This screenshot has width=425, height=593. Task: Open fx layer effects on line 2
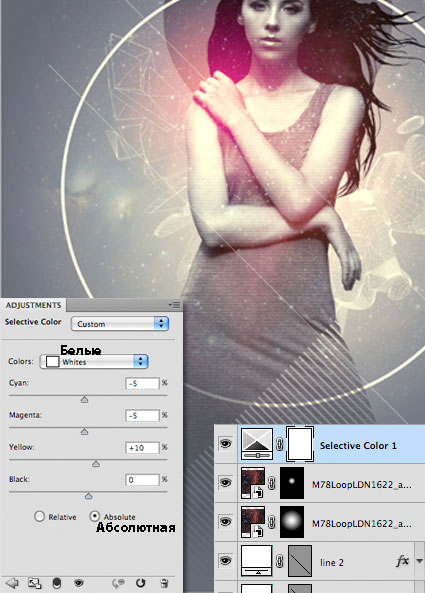[x=403, y=560]
